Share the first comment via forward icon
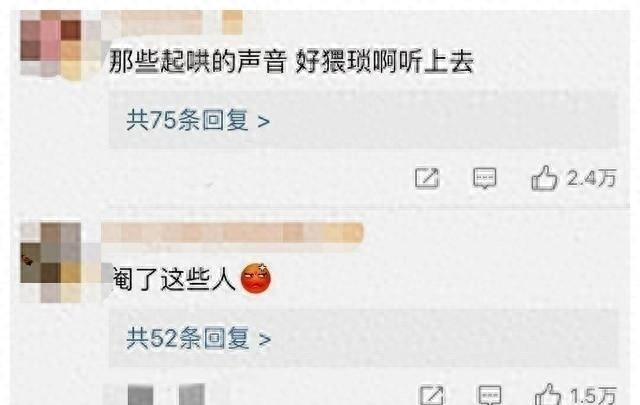 tap(427, 178)
